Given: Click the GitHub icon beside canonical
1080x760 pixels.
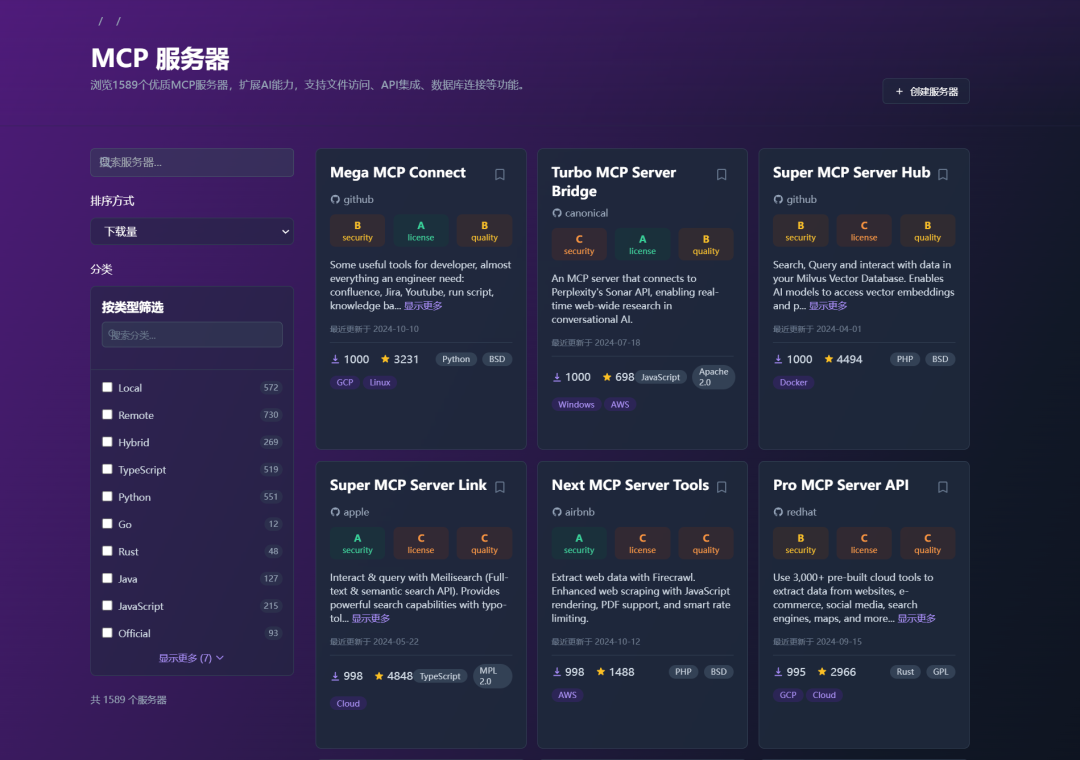Looking at the screenshot, I should point(557,213).
